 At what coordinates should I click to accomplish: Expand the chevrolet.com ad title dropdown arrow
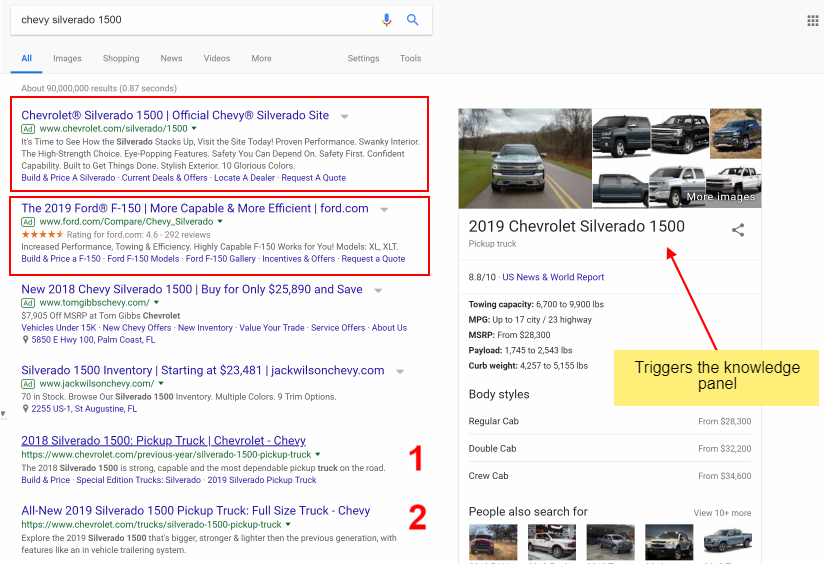345,116
